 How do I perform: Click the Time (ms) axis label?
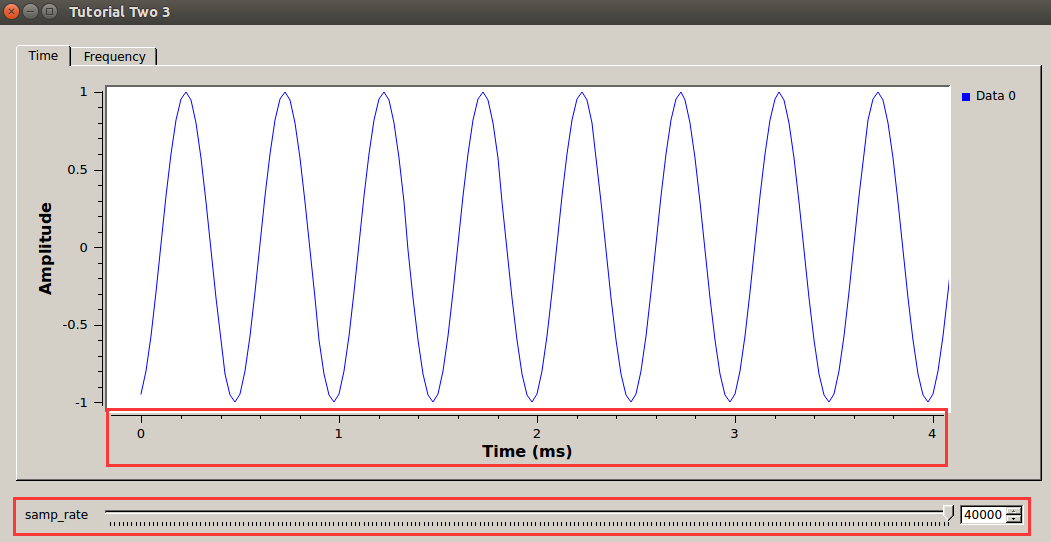tap(527, 452)
